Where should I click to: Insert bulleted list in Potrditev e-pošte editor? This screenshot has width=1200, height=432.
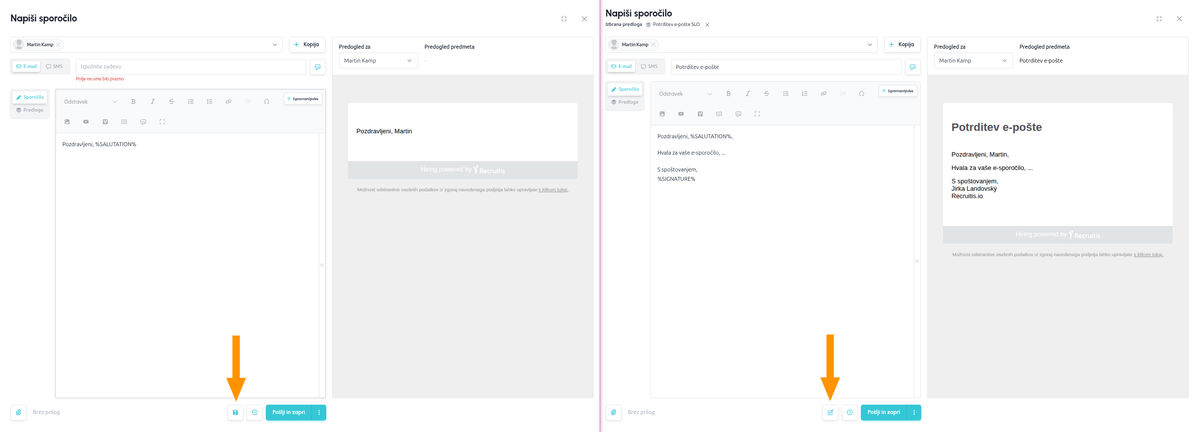(785, 93)
